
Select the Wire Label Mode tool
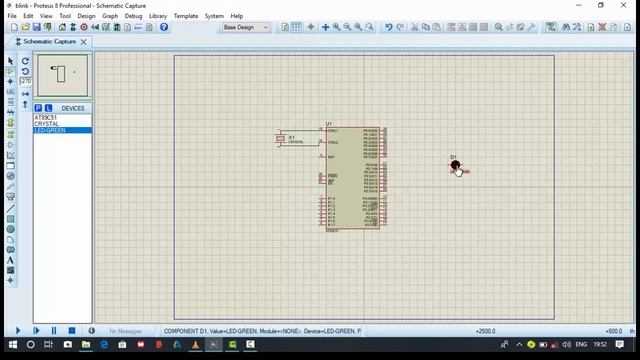point(11,92)
